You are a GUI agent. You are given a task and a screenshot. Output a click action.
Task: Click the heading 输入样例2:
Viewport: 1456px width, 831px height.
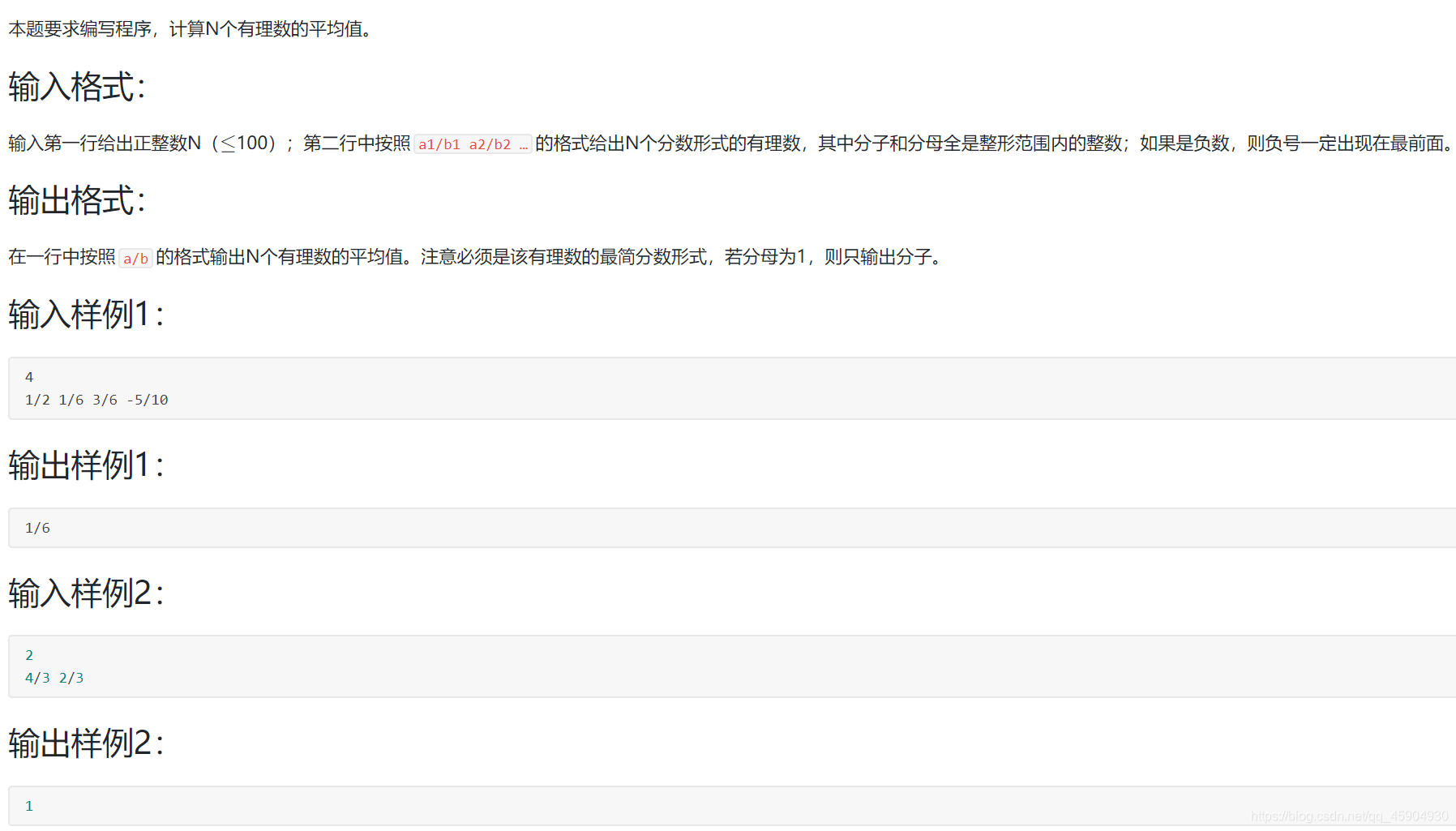[86, 593]
